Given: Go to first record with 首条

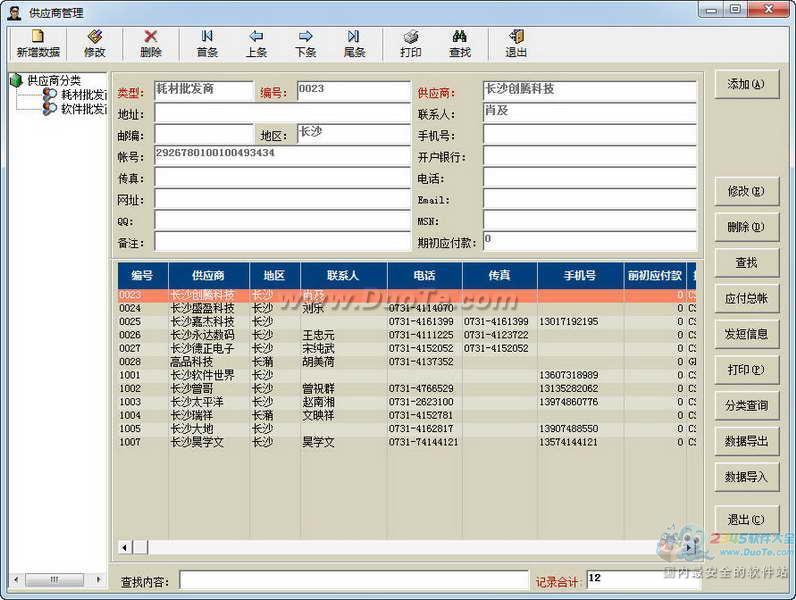Looking at the screenshot, I should (x=207, y=44).
